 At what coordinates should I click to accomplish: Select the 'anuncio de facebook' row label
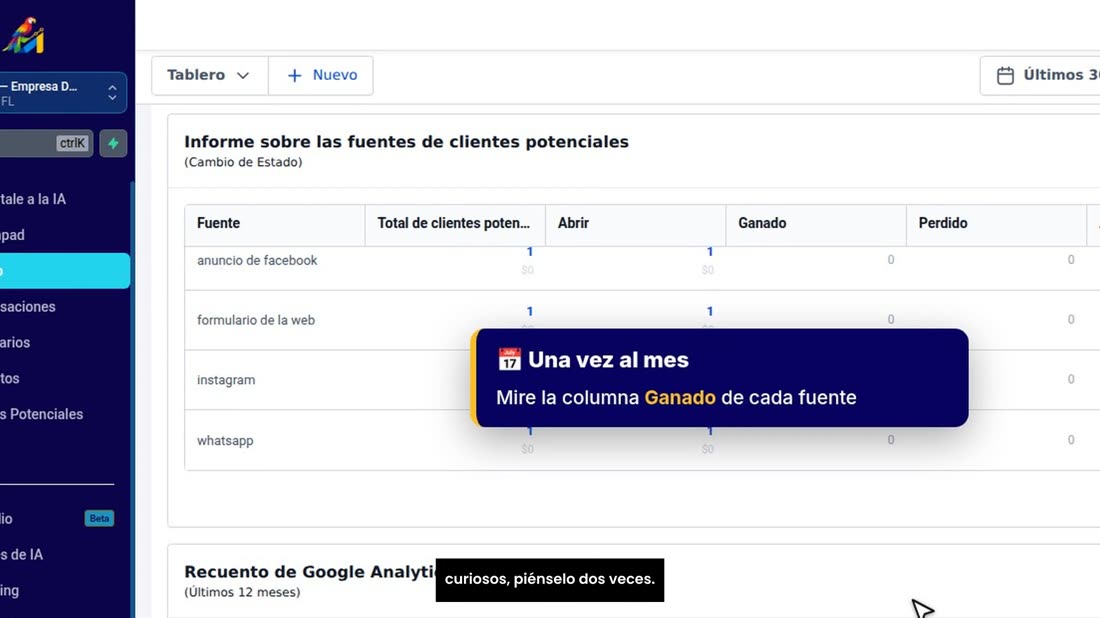coord(257,260)
